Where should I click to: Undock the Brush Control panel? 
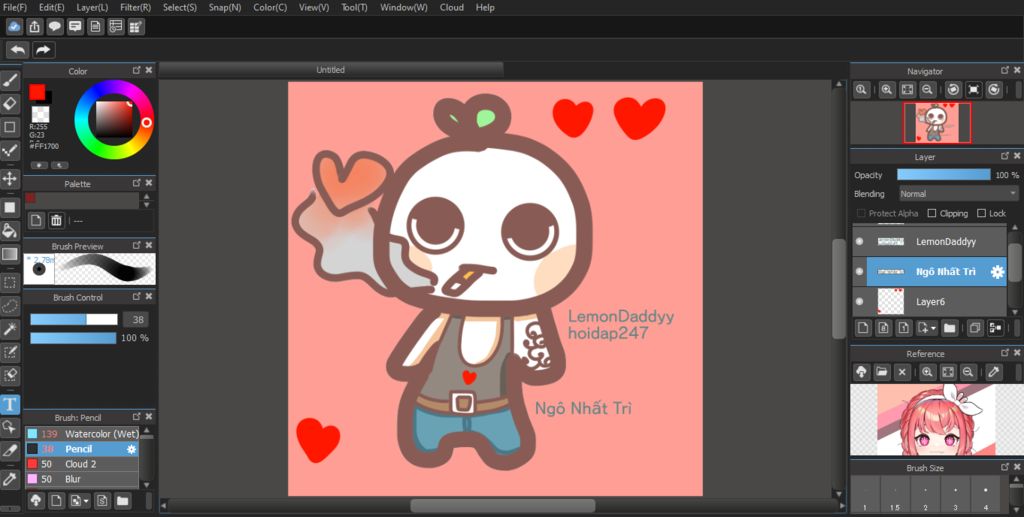tap(136, 296)
